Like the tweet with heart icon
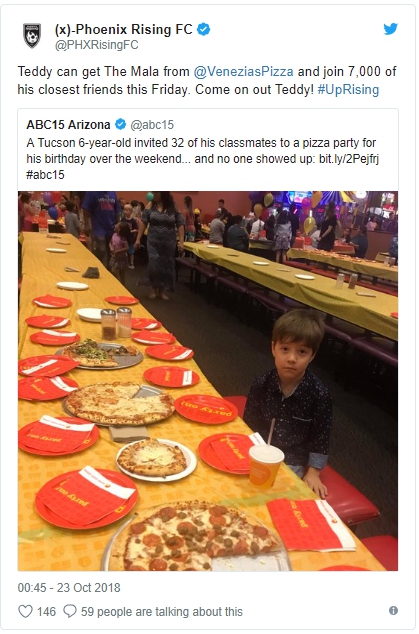419x634 pixels. 25,611
